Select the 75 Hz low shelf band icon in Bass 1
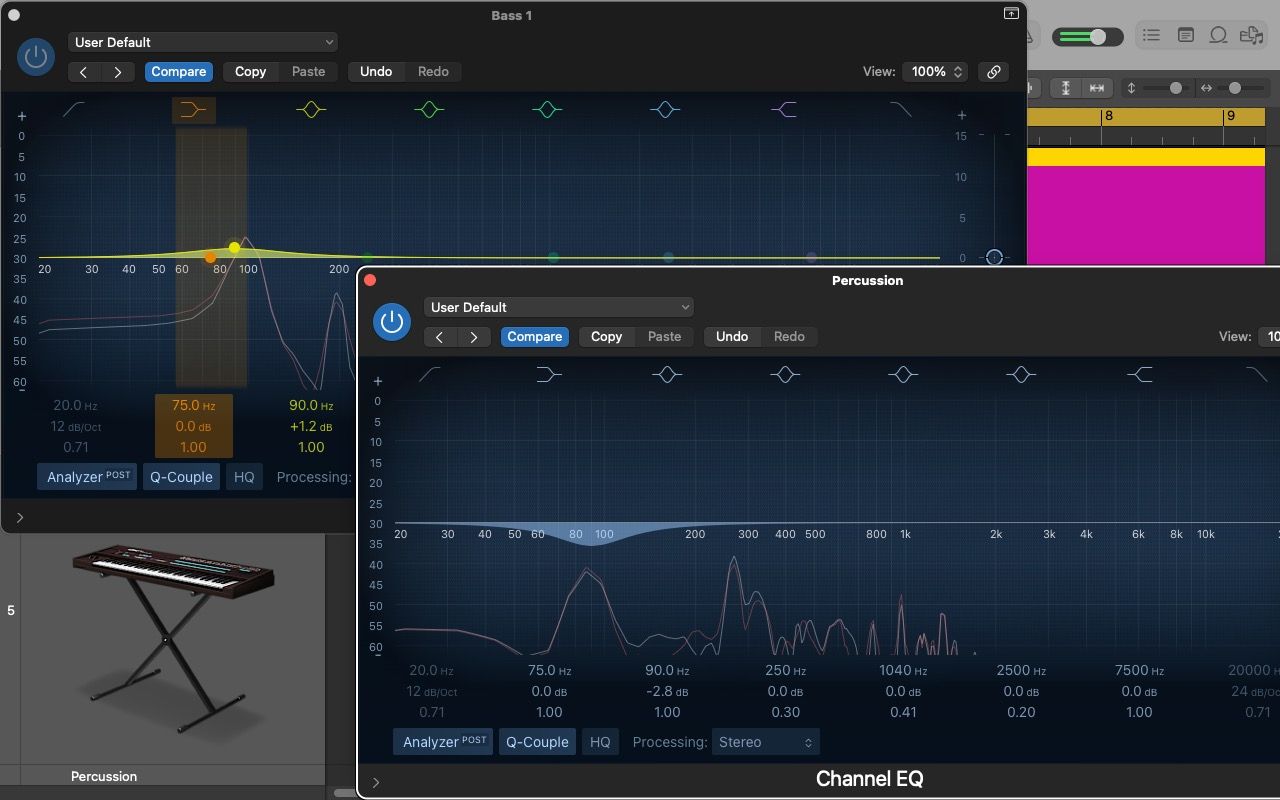The height and width of the screenshot is (800, 1280). 194,110
